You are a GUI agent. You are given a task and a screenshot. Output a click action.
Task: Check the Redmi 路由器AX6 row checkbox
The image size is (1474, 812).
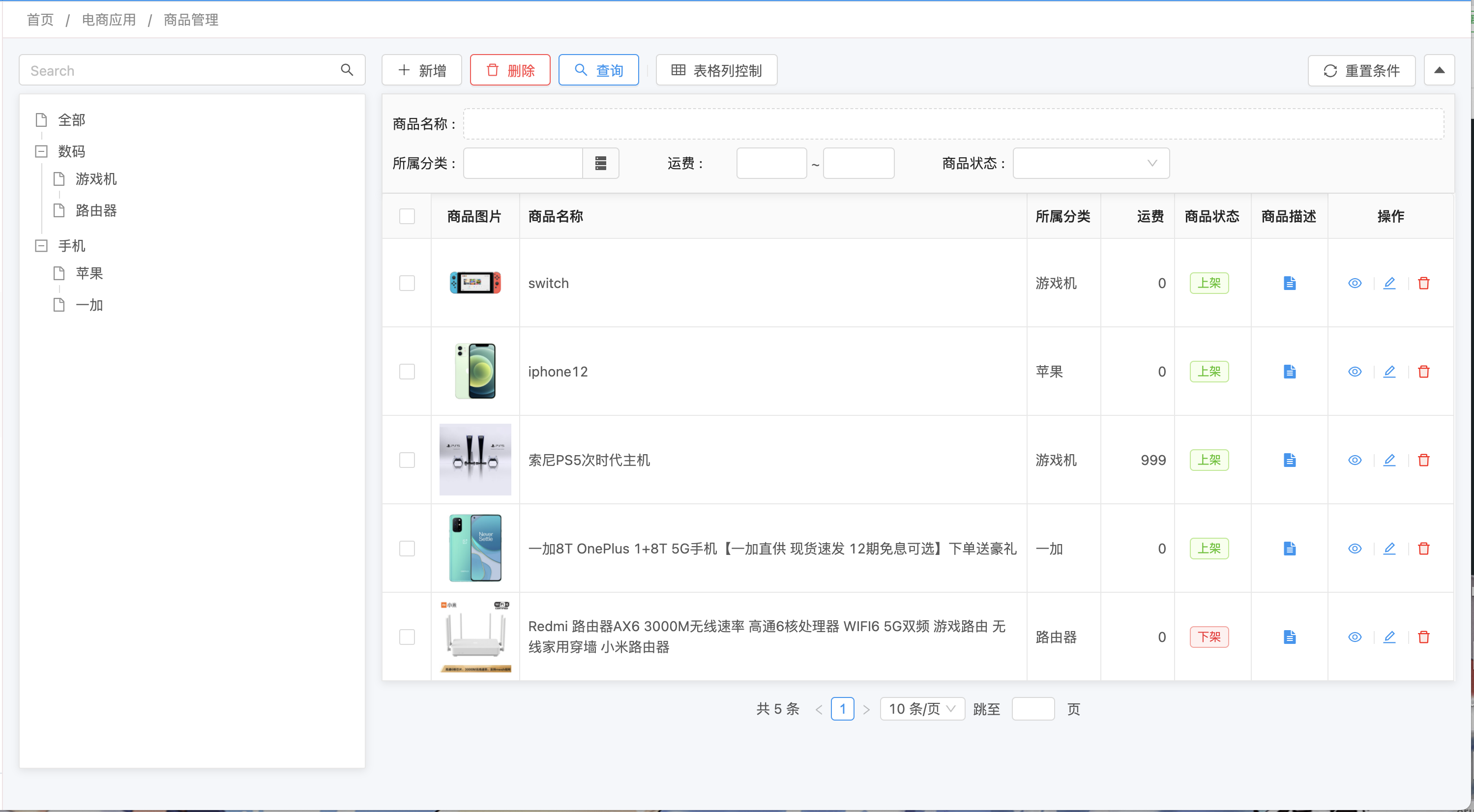(x=407, y=637)
